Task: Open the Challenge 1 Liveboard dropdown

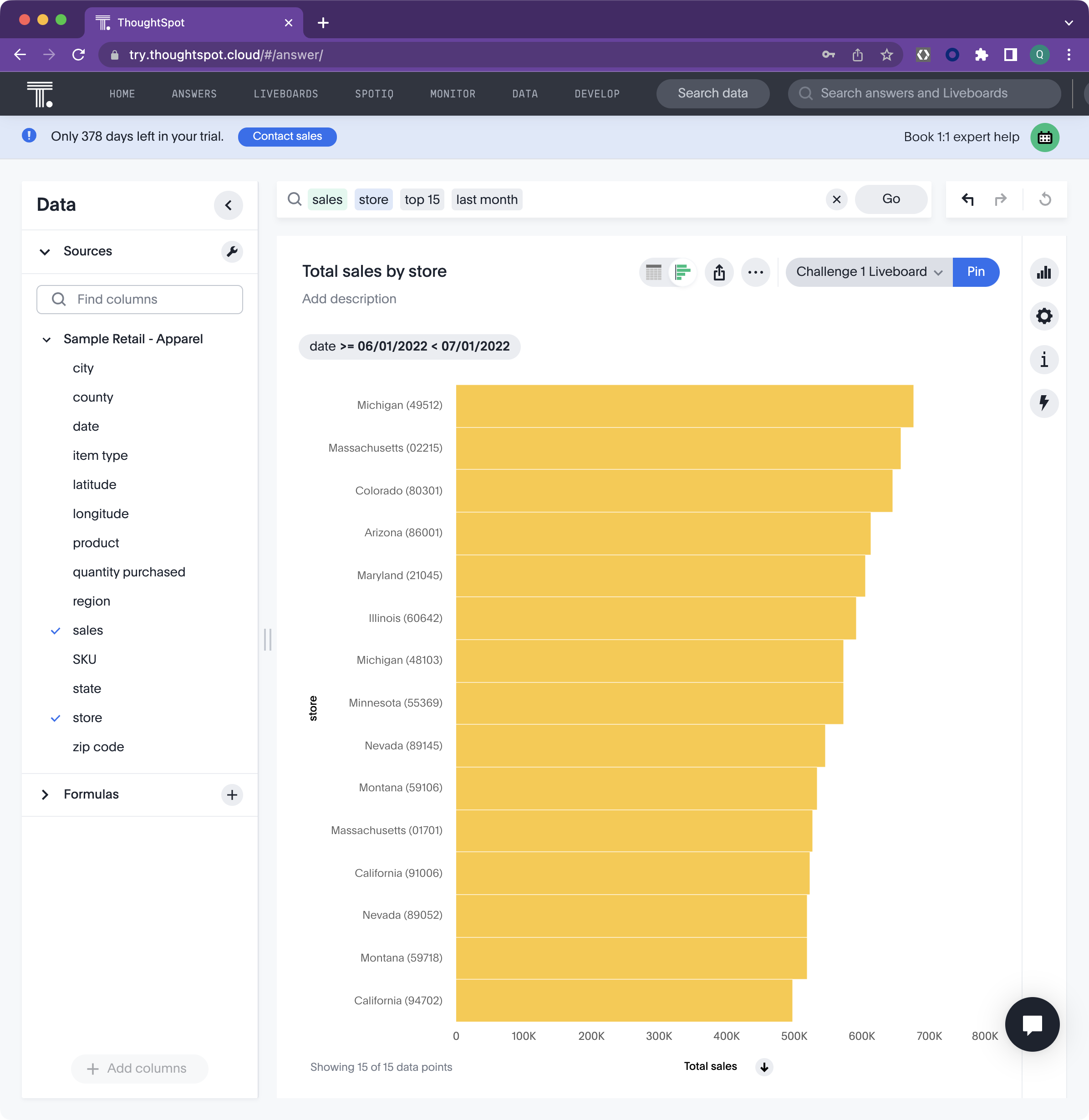Action: tap(869, 272)
